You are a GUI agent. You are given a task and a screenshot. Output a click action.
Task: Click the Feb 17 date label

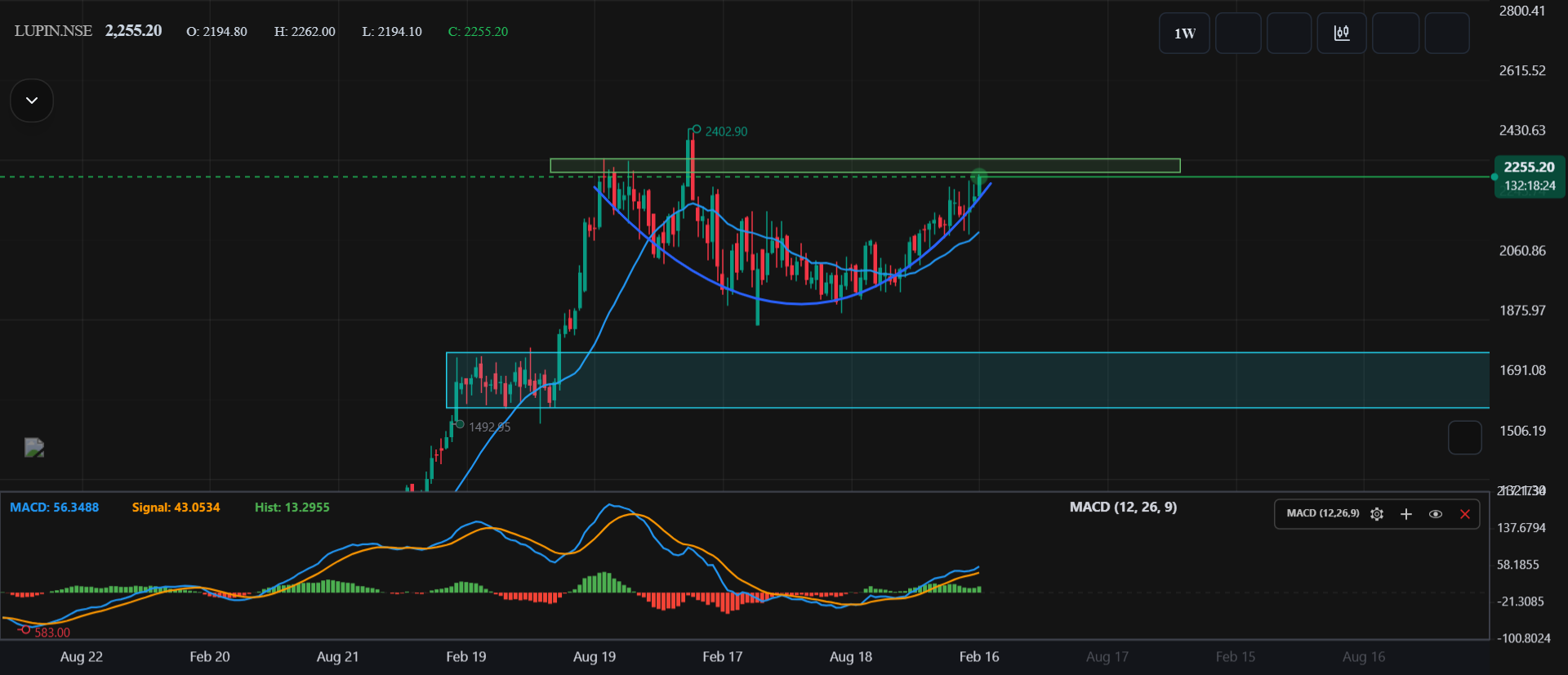click(x=723, y=657)
